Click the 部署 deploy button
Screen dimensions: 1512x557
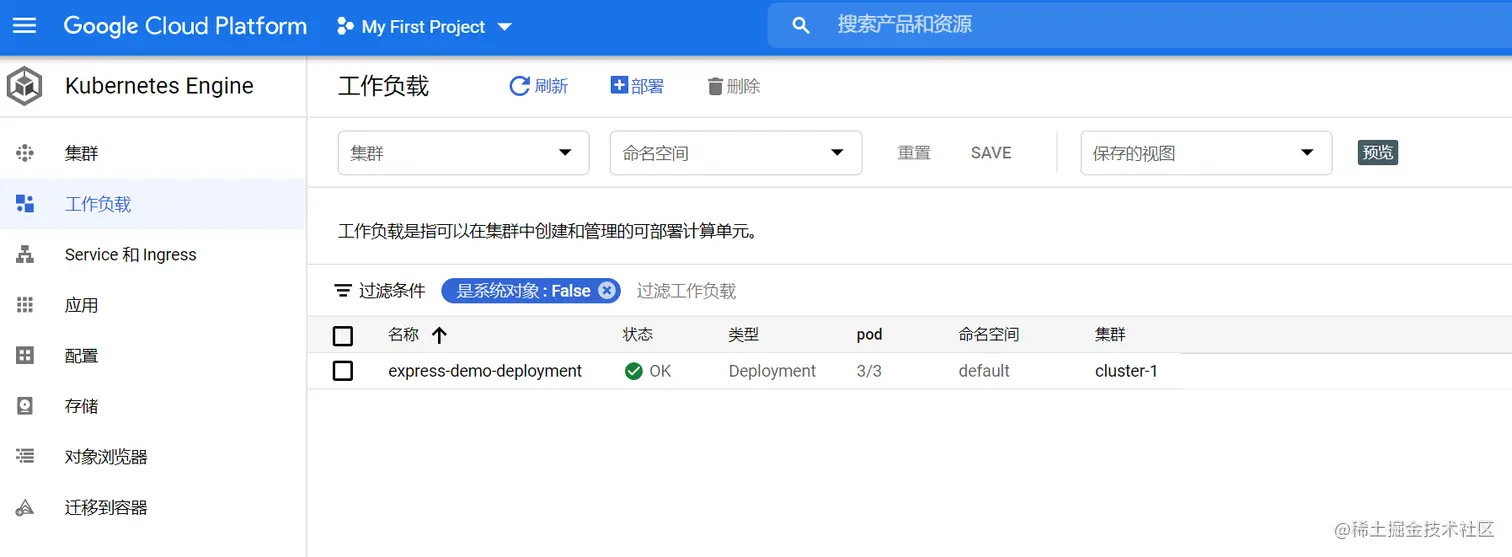pos(637,86)
